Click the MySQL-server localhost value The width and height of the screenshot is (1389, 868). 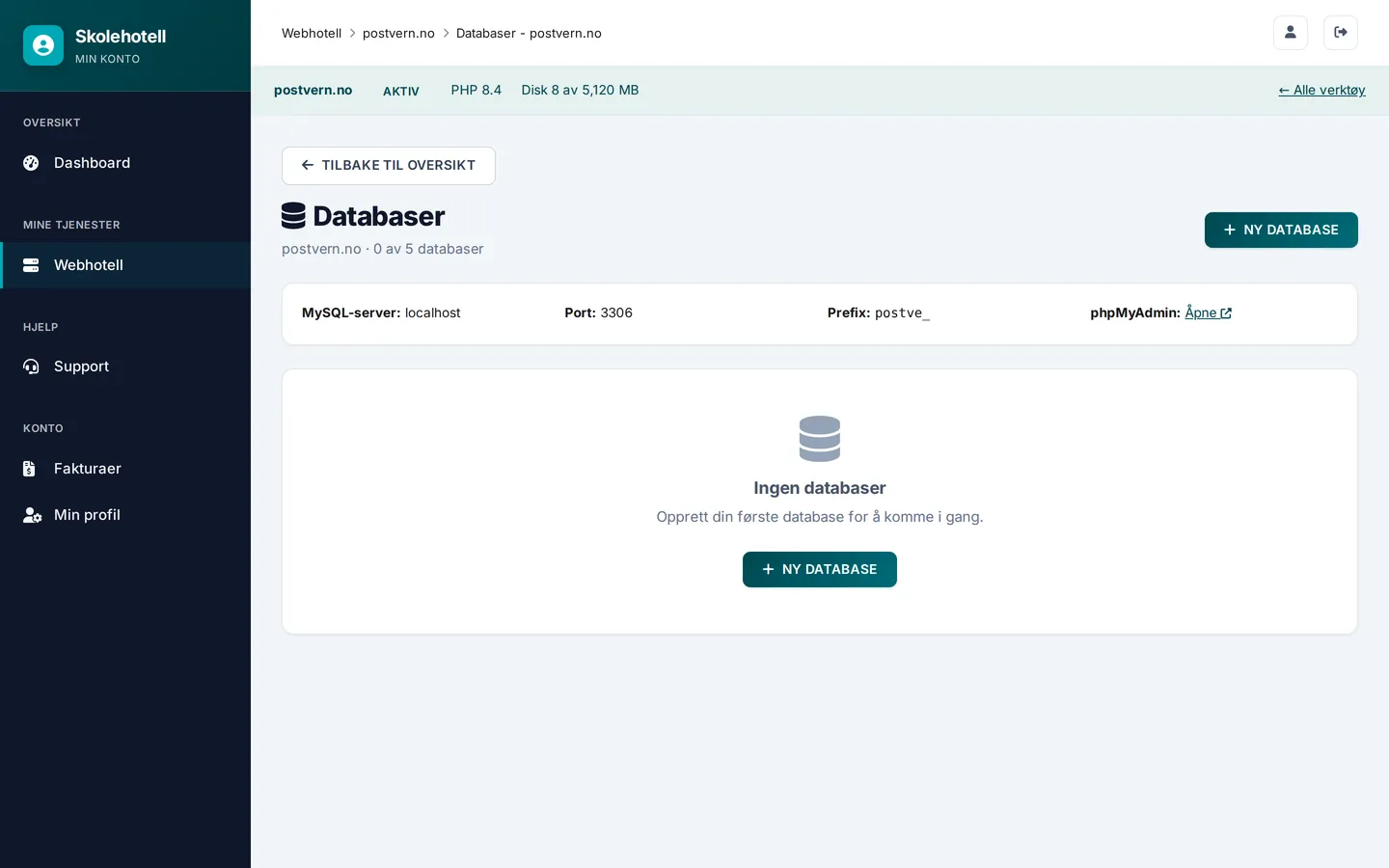click(432, 312)
